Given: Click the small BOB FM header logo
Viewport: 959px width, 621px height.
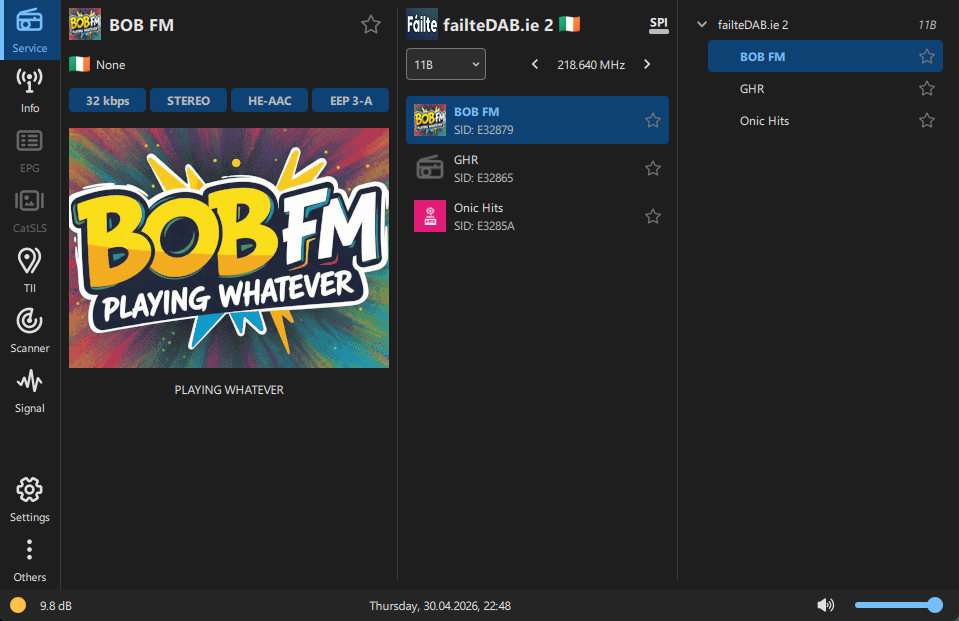Looking at the screenshot, I should [x=85, y=24].
